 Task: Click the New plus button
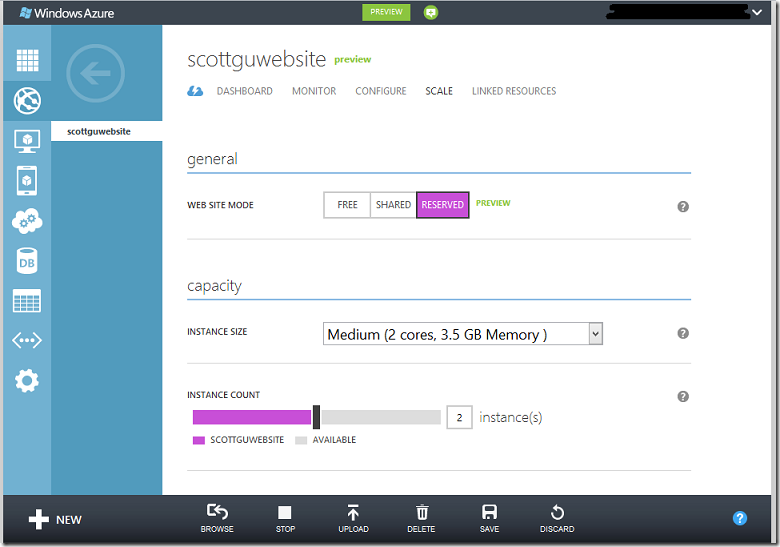pyautogui.click(x=55, y=520)
